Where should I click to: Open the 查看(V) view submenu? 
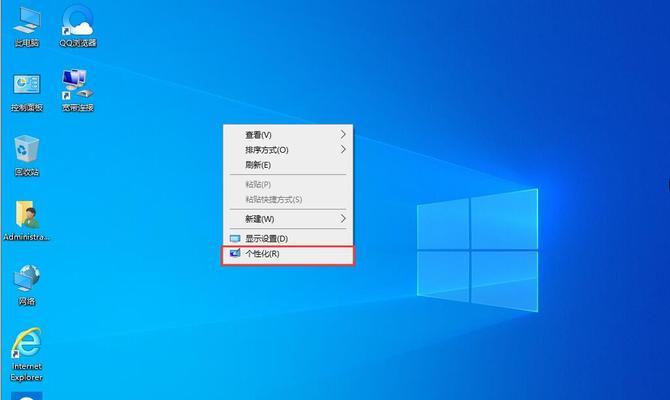[288, 135]
